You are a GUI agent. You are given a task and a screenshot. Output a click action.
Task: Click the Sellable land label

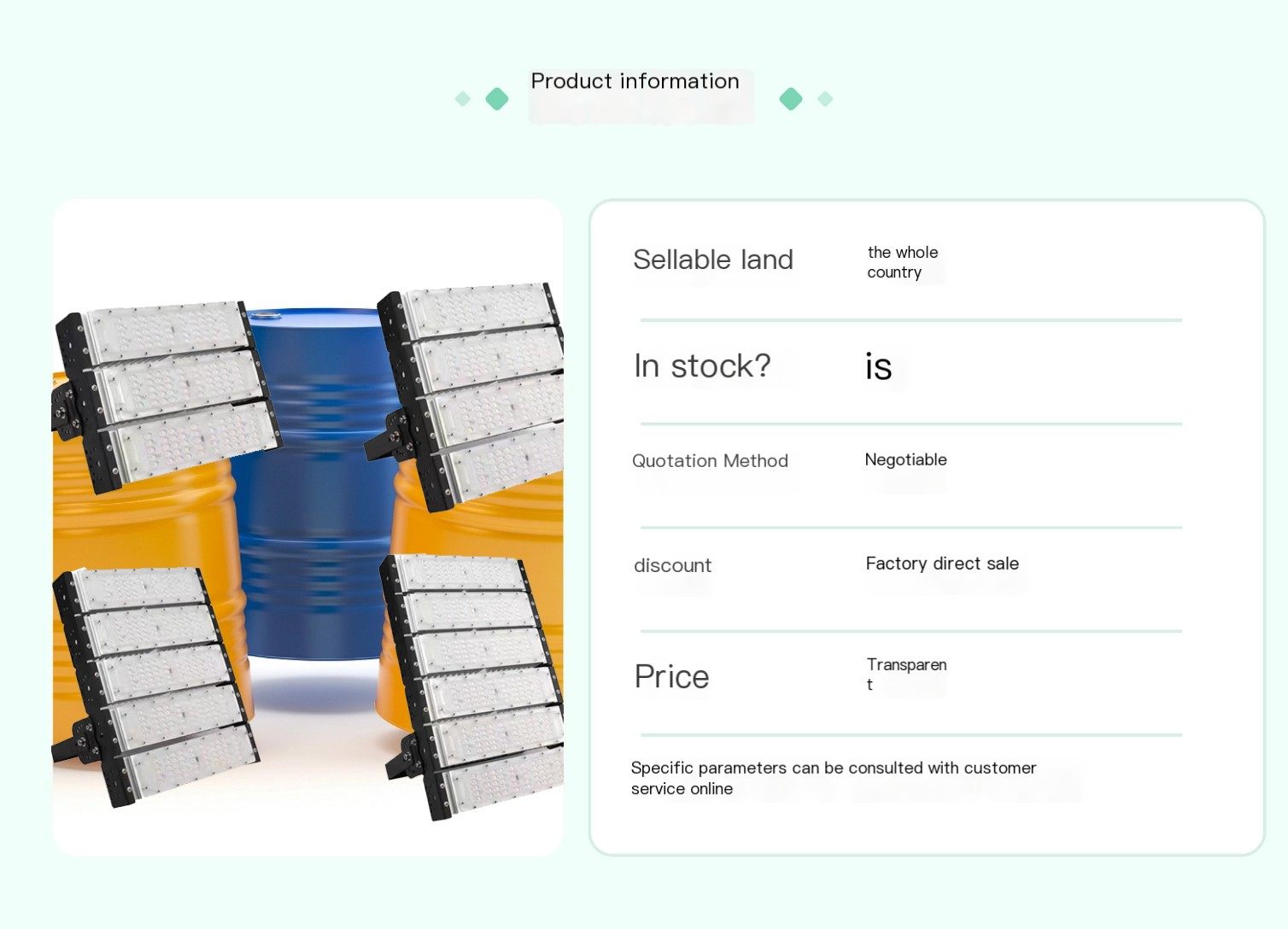pos(713,260)
